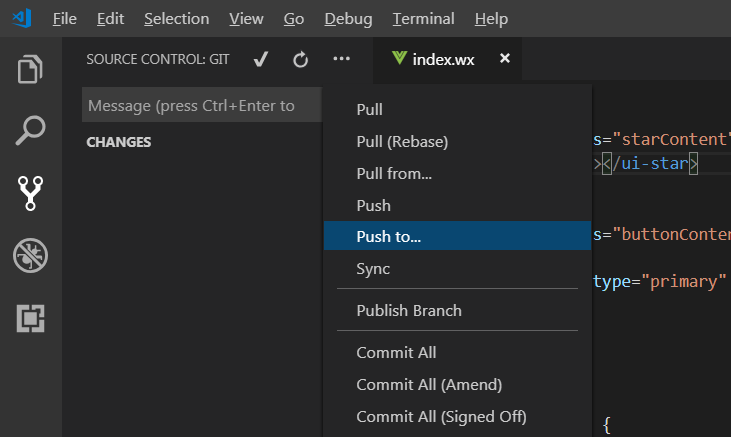Close the index.wx tab
The height and width of the screenshot is (437, 731).
pyautogui.click(x=504, y=58)
